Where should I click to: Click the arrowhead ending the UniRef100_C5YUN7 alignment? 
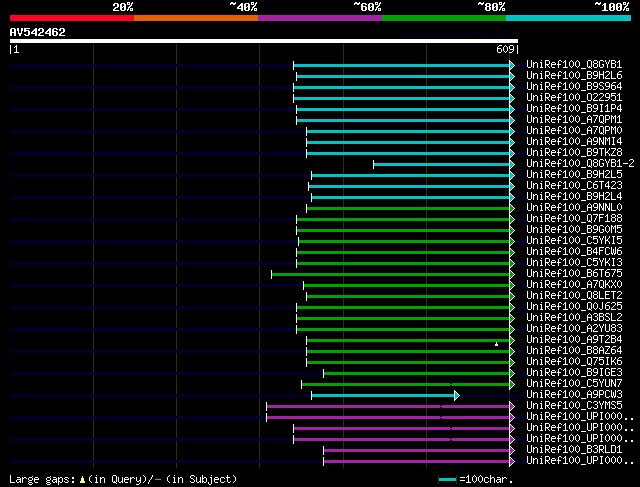[512, 384]
